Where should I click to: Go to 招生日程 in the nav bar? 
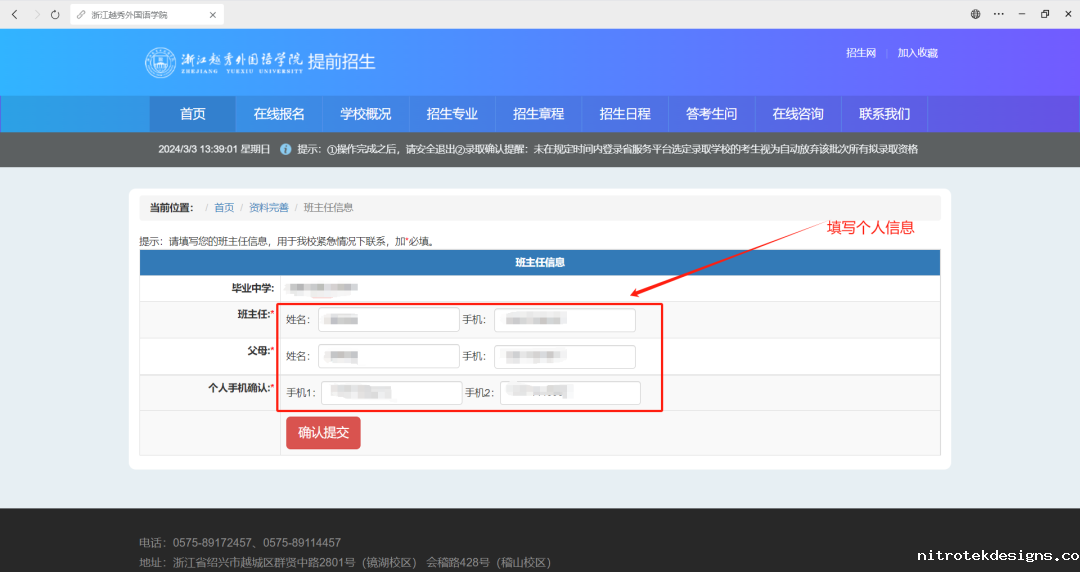[x=625, y=114]
